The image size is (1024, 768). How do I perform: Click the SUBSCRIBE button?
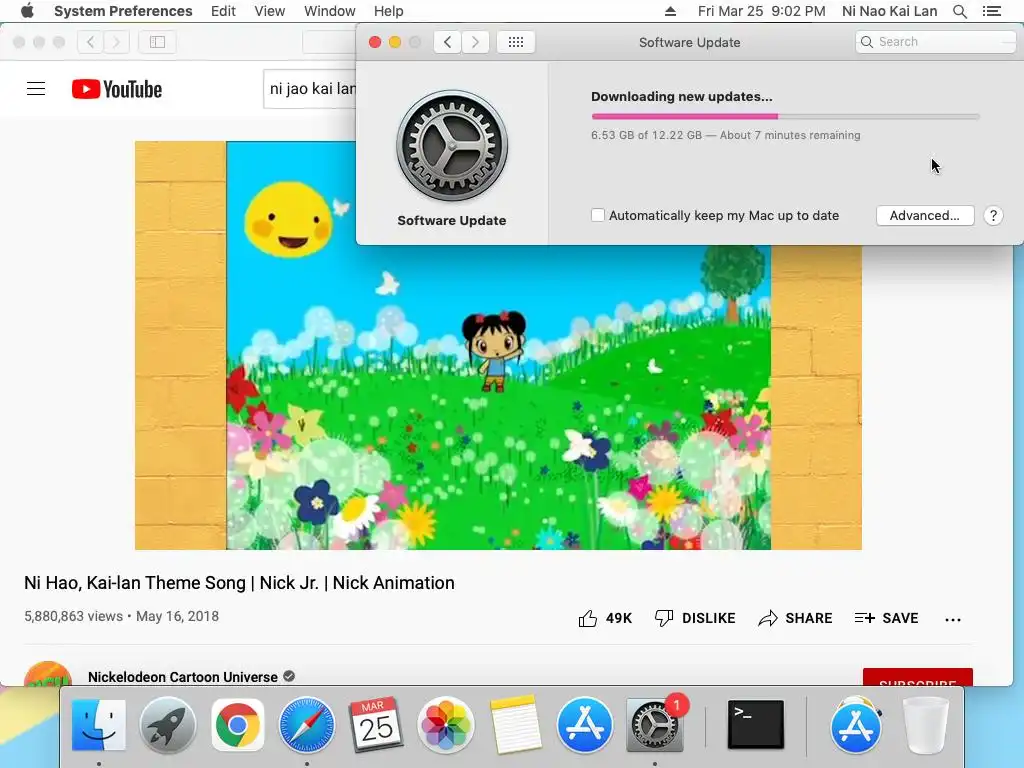pos(918,677)
